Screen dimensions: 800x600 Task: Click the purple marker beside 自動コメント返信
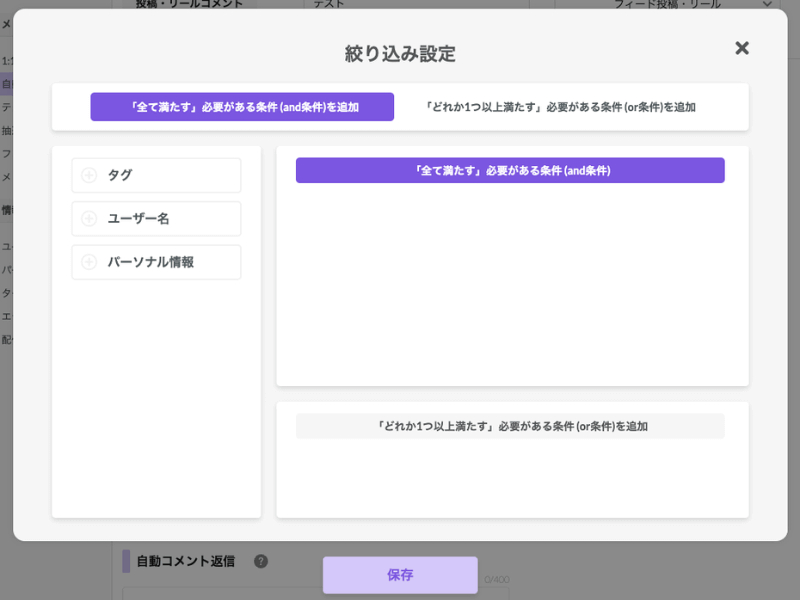(x=126, y=561)
